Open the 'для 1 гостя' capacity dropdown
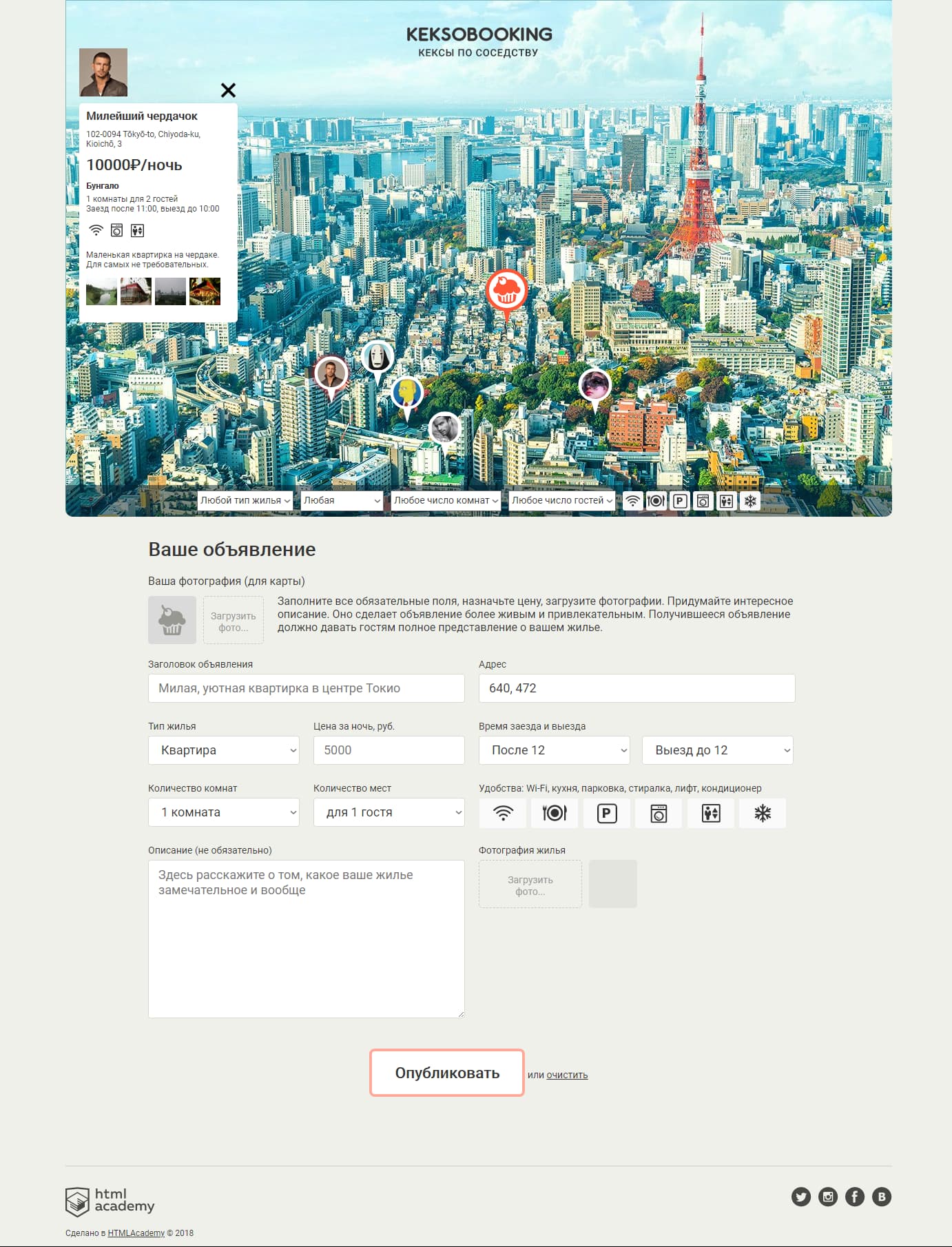This screenshot has width=952, height=1247. click(389, 812)
